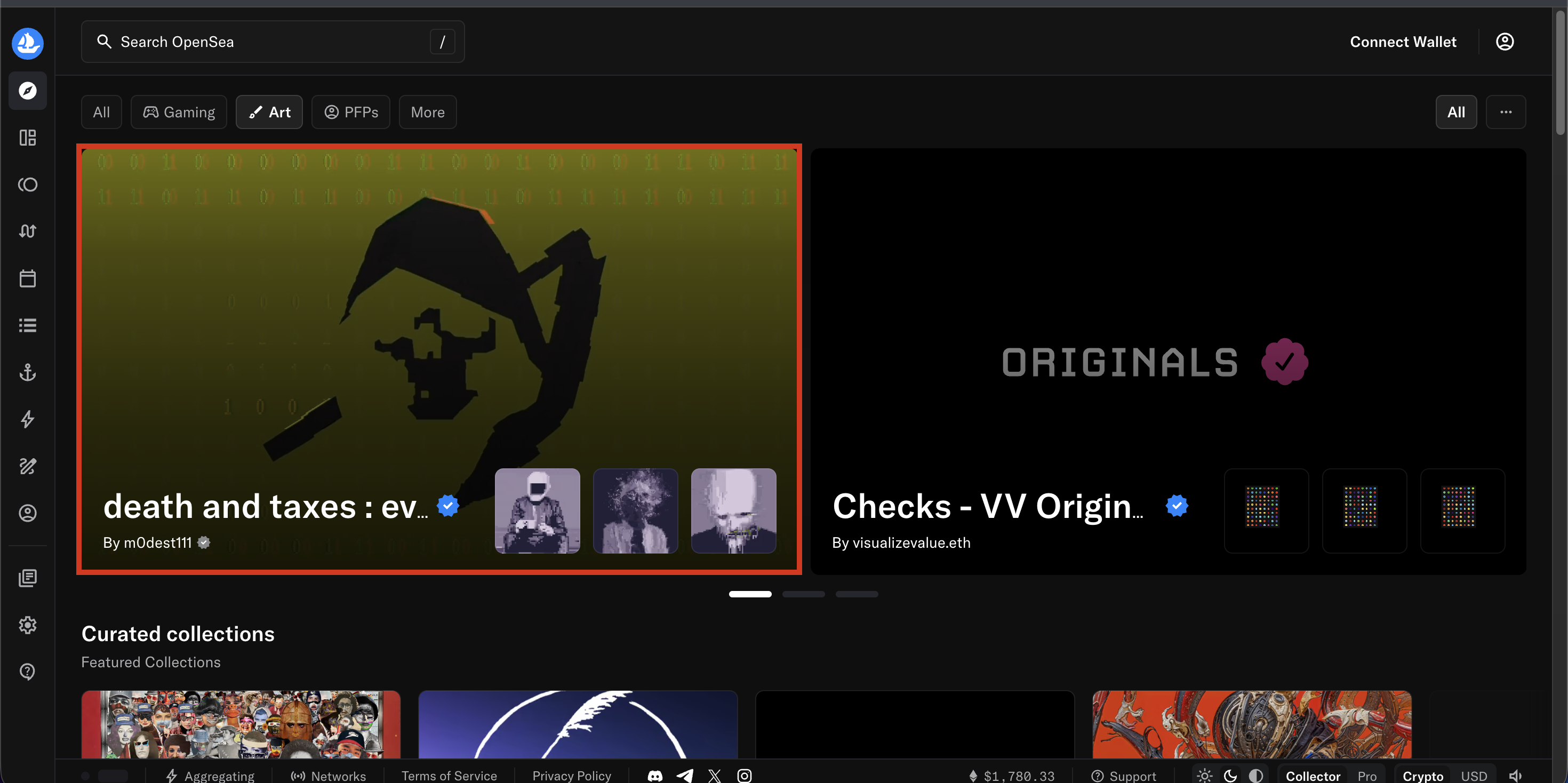Select Collector mode
1568x783 pixels.
(x=1313, y=776)
